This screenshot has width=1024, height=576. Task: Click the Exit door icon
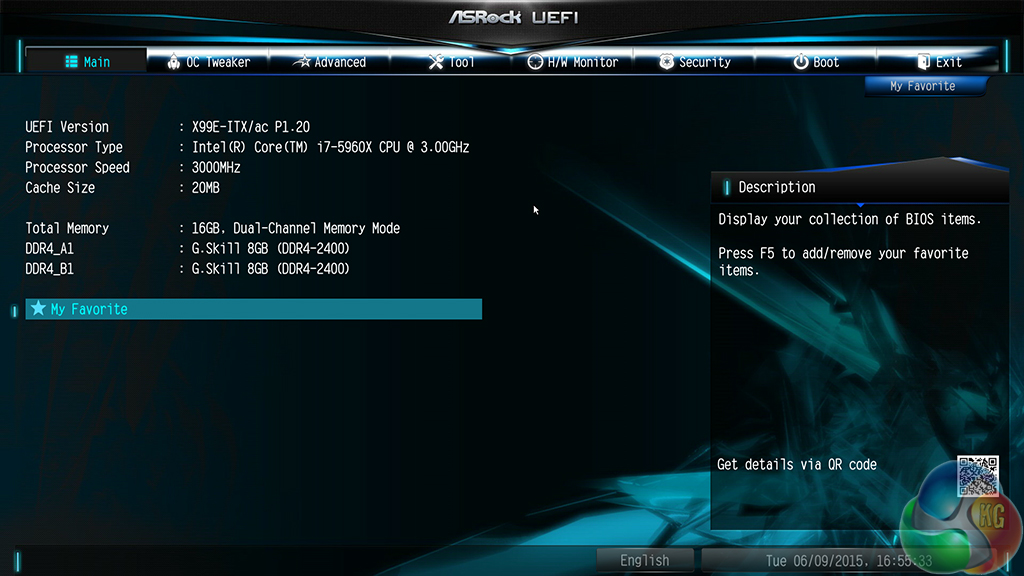pos(923,61)
